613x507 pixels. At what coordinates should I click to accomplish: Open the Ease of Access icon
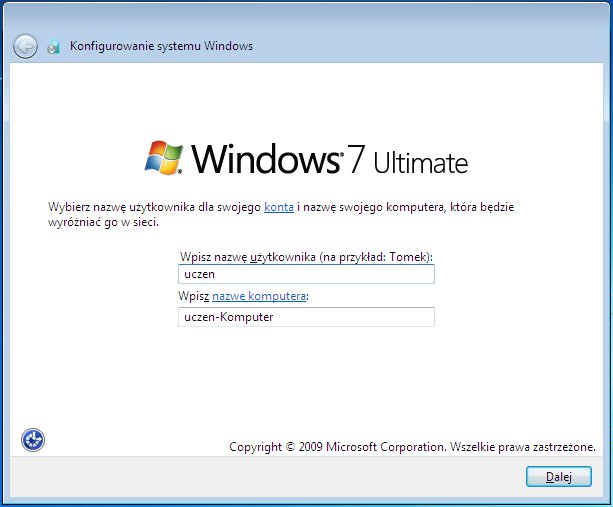point(33,440)
